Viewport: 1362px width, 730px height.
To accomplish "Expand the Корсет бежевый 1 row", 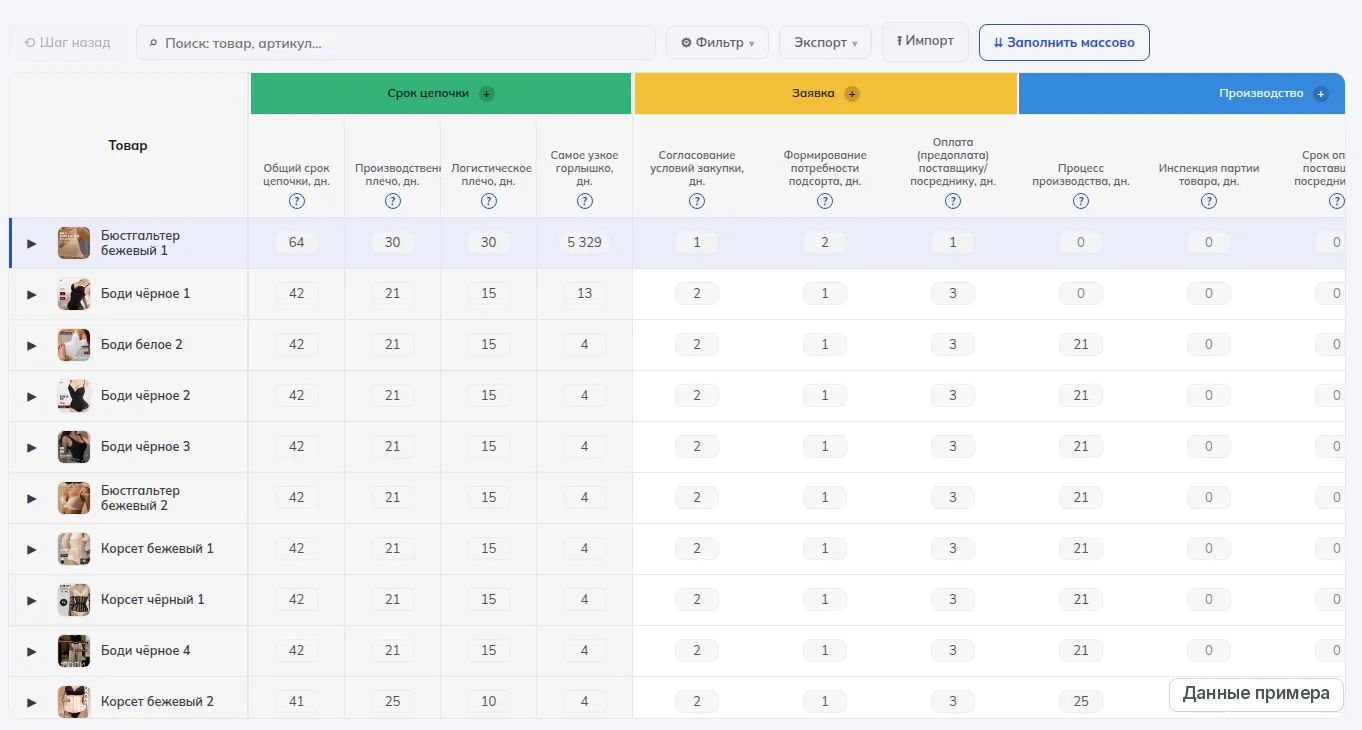I will (32, 549).
